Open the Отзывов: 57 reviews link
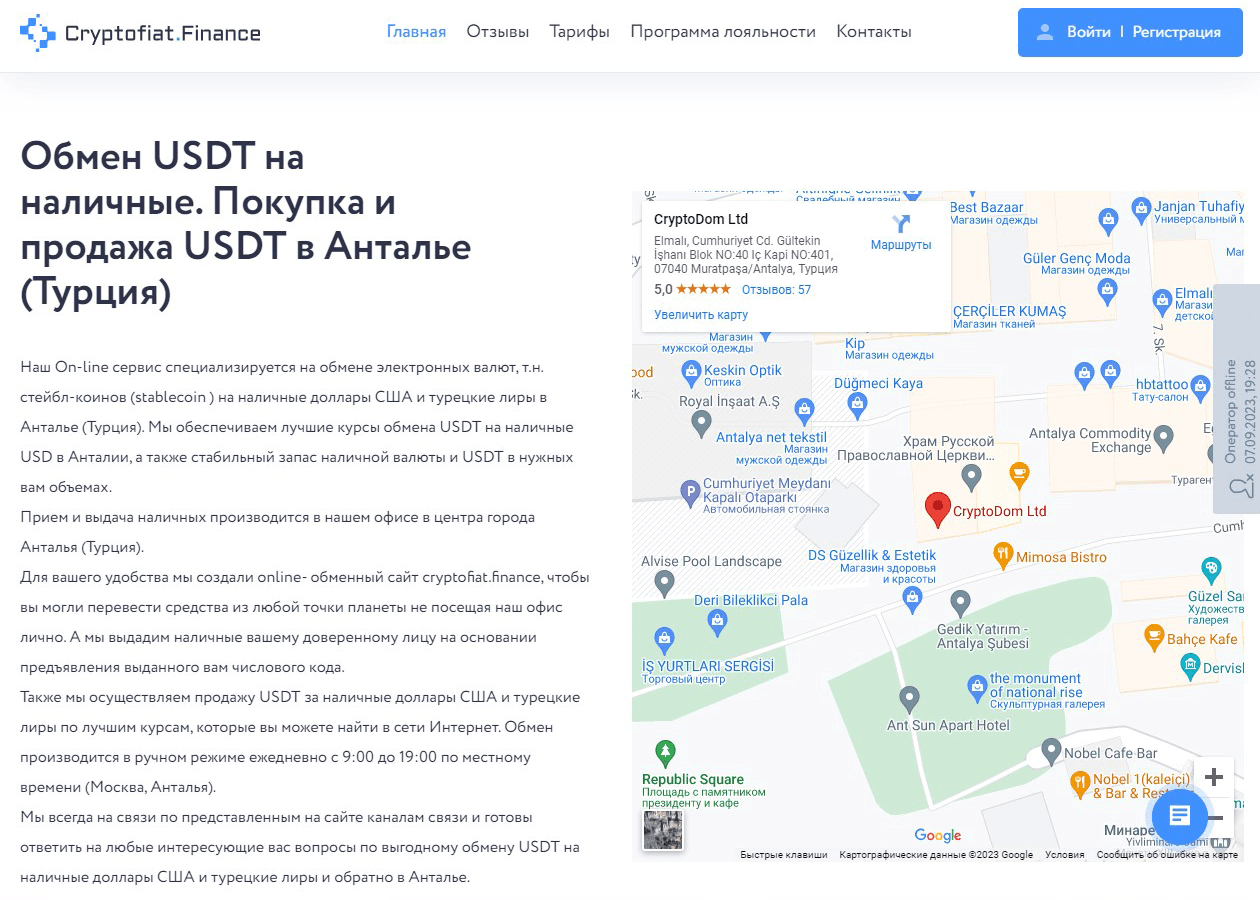This screenshot has height=900, width=1260. (x=776, y=290)
